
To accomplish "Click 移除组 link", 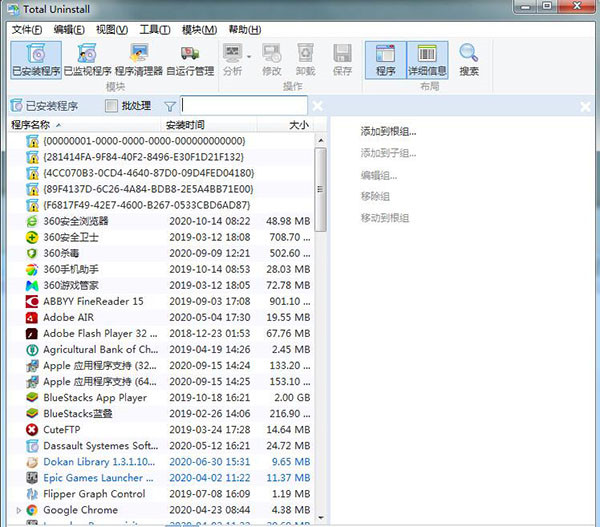I will (x=375, y=196).
